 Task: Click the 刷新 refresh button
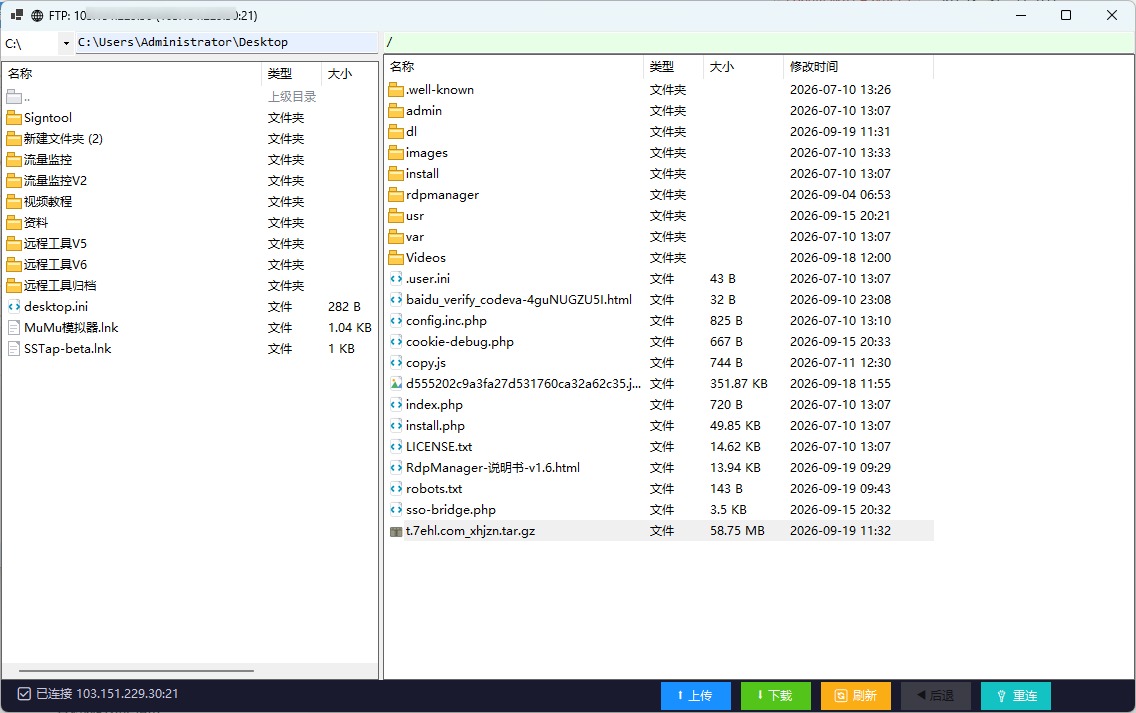coord(856,696)
